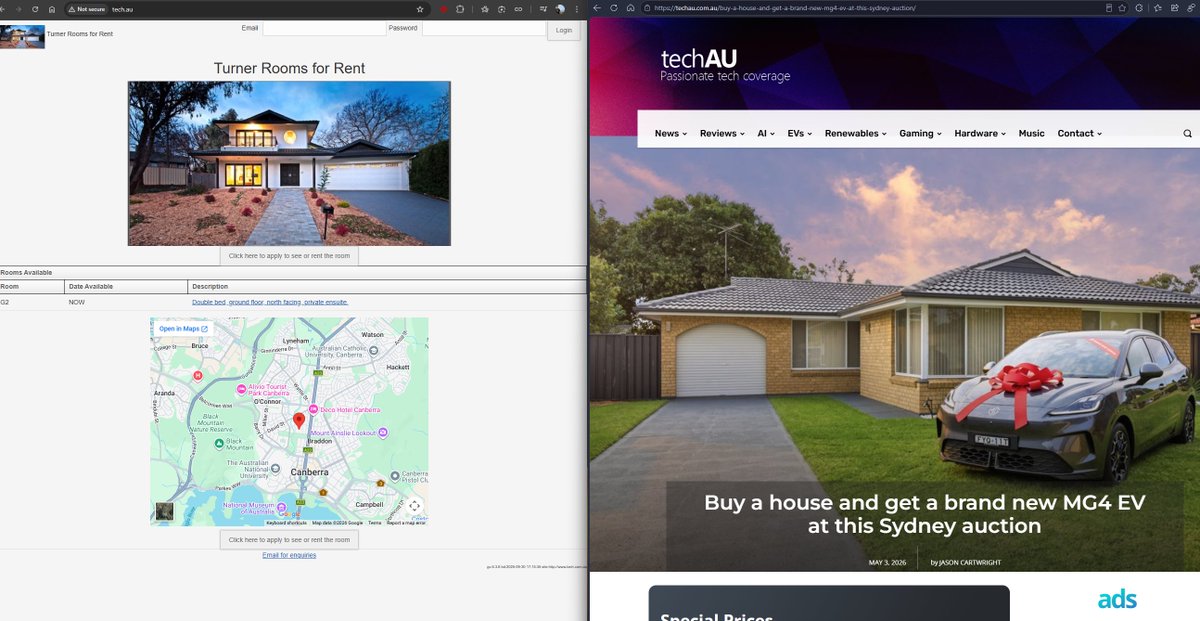
Task: Open extensions puzzle icon in left browser
Action: pos(460,8)
